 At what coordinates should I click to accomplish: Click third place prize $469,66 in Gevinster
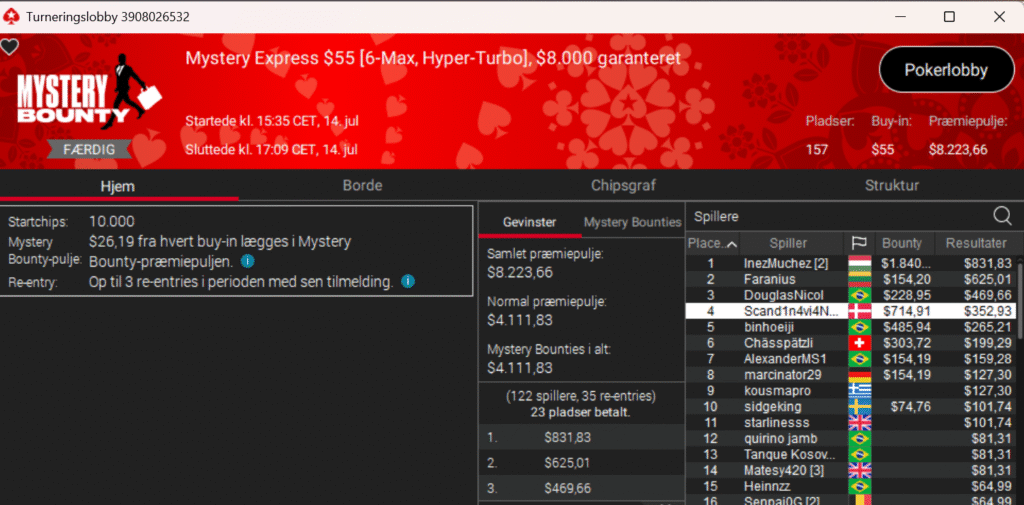point(567,489)
